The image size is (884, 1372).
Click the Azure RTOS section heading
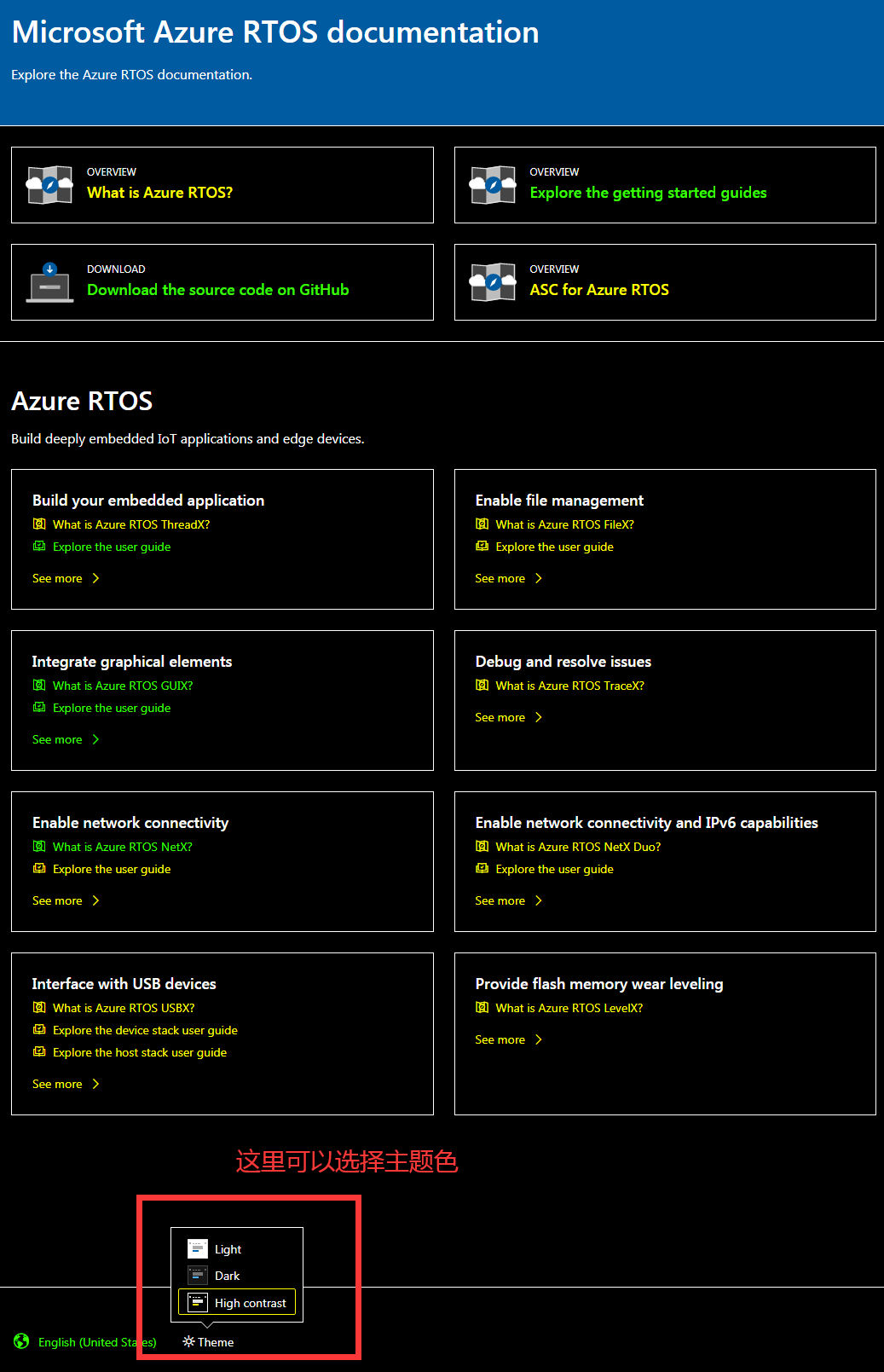82,401
